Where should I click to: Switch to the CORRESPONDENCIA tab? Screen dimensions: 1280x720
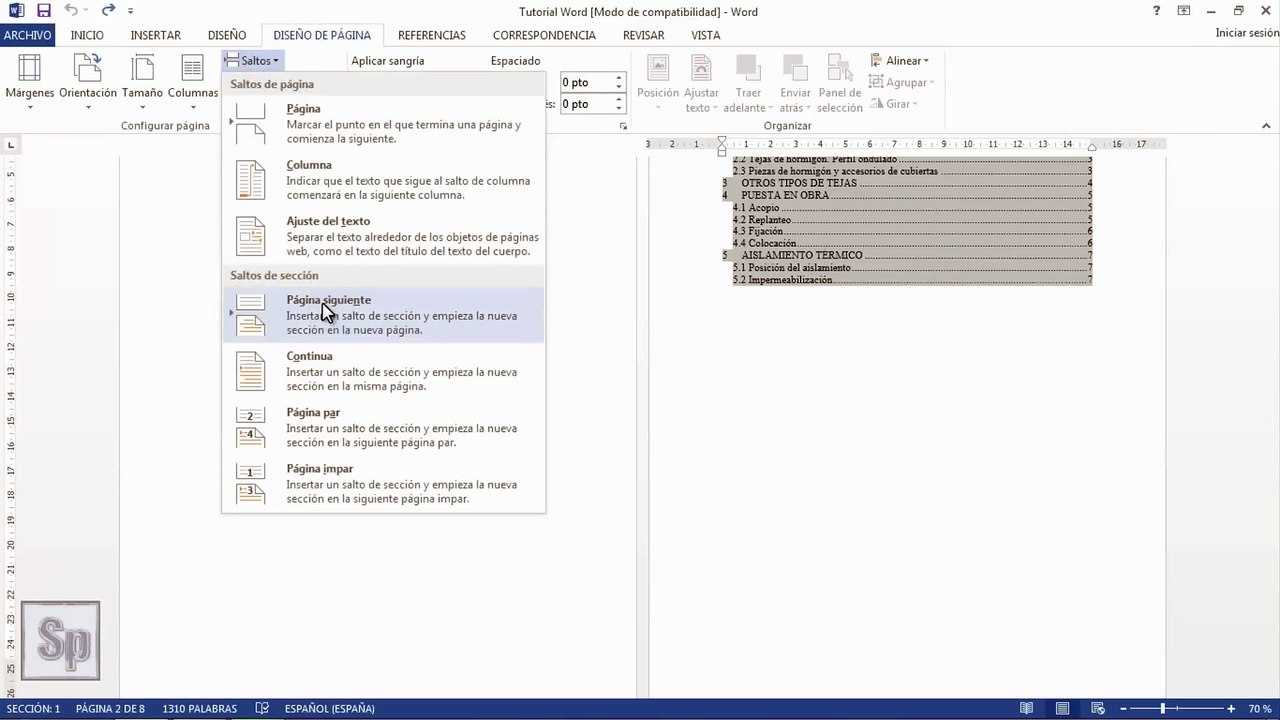pos(544,35)
